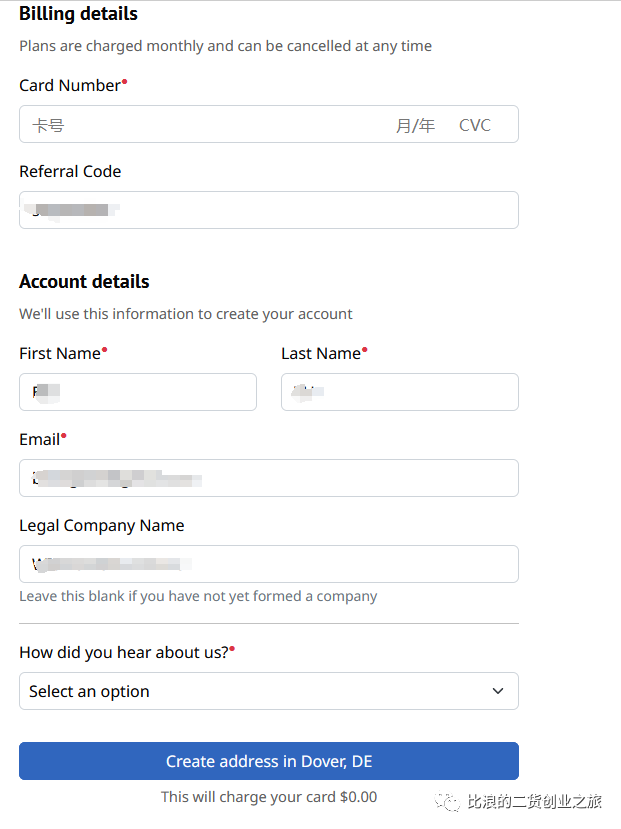Viewport: 621px width, 829px height.
Task: Click the 'Email' field label
Action: click(42, 439)
